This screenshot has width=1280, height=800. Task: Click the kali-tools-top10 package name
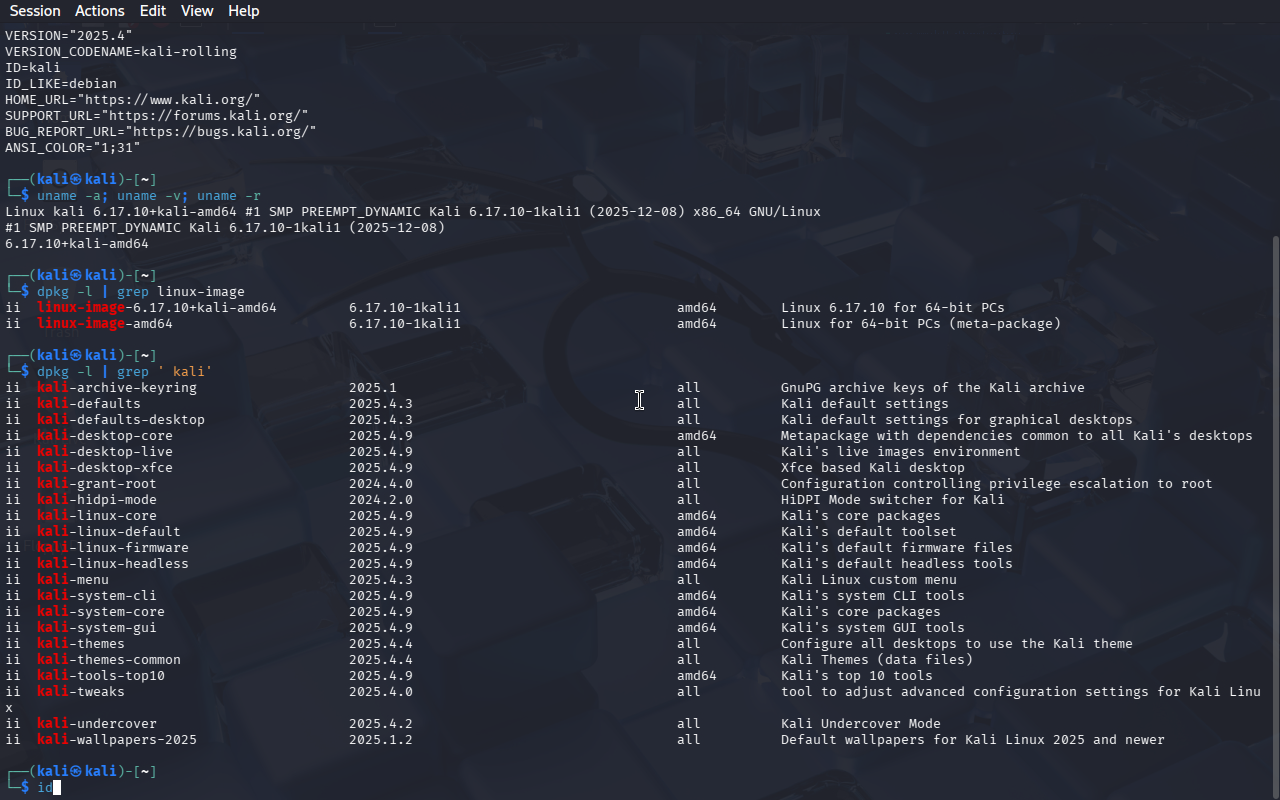(101, 676)
